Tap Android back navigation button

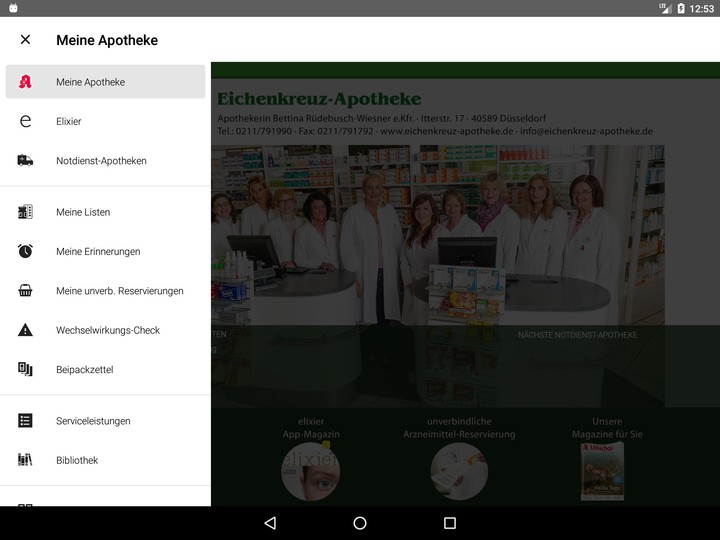pyautogui.click(x=270, y=523)
